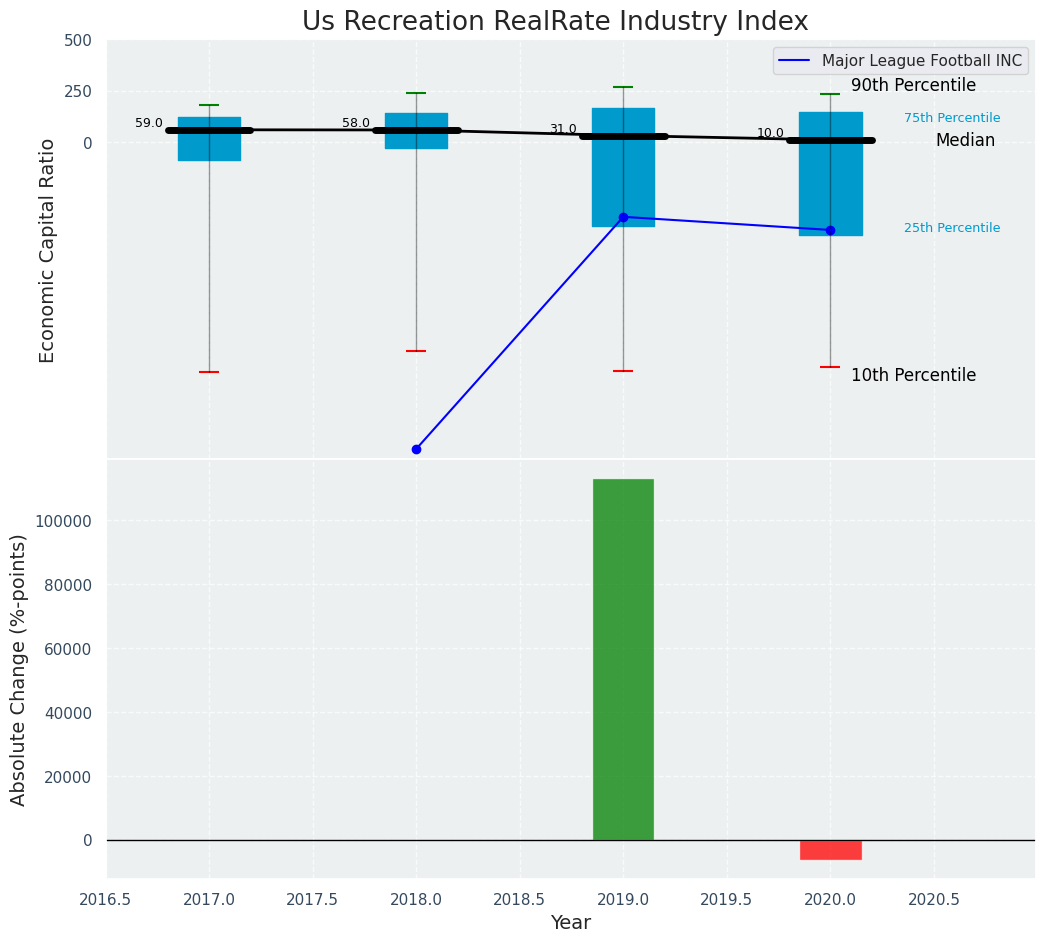Image resolution: width=1045 pixels, height=942 pixels.
Task: Click the Median annotation text
Action: [964, 141]
